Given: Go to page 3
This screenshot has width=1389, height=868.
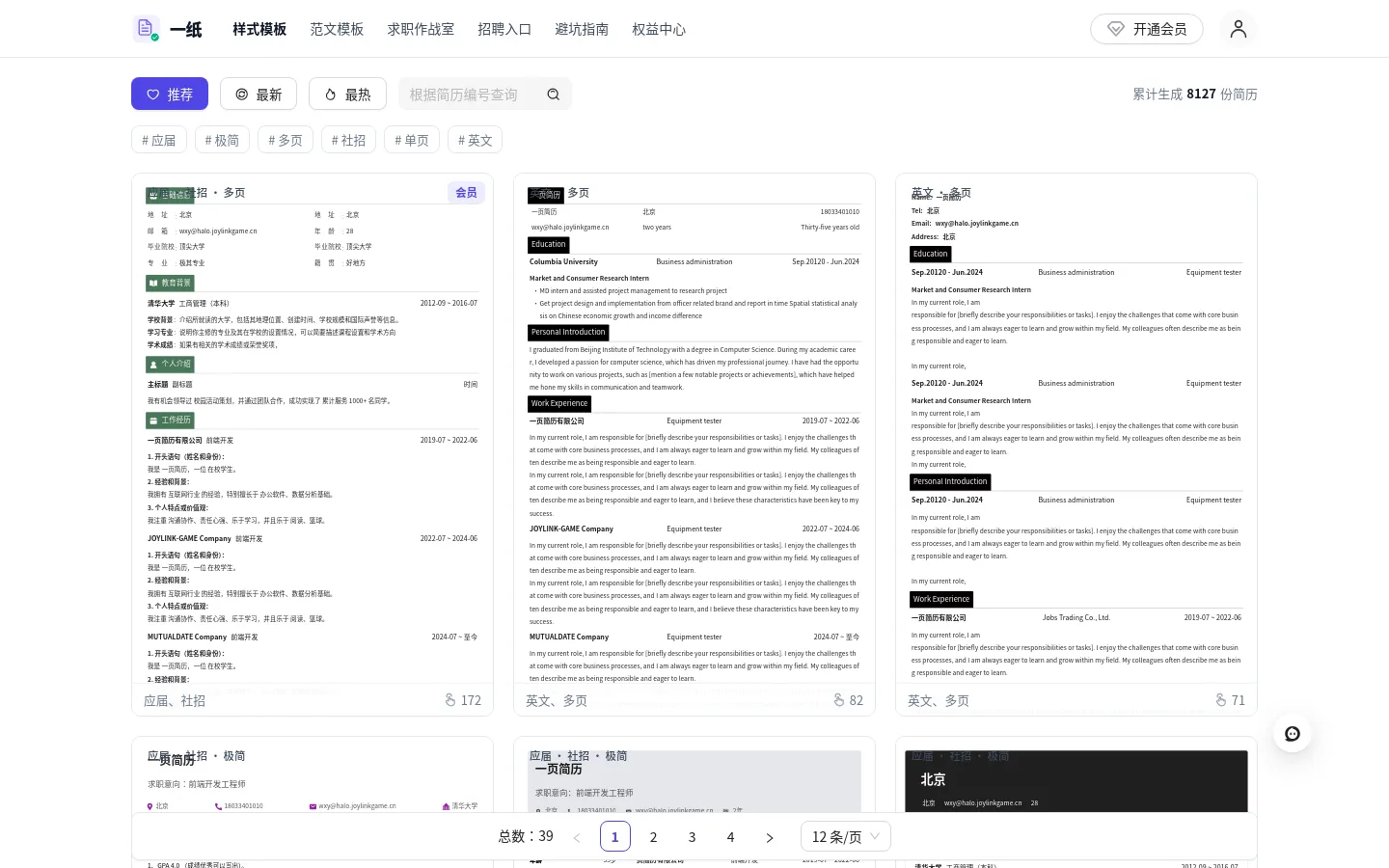Looking at the screenshot, I should (693, 837).
